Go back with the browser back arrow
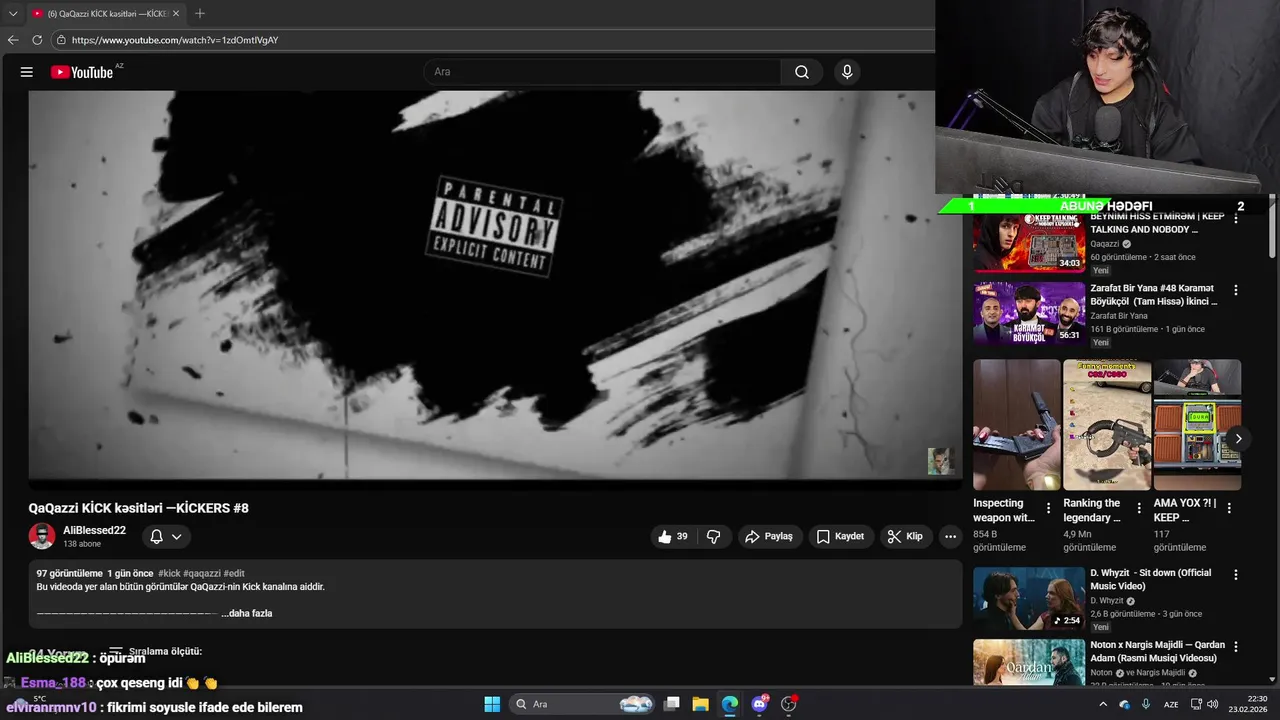The width and height of the screenshot is (1280, 720). tap(13, 40)
